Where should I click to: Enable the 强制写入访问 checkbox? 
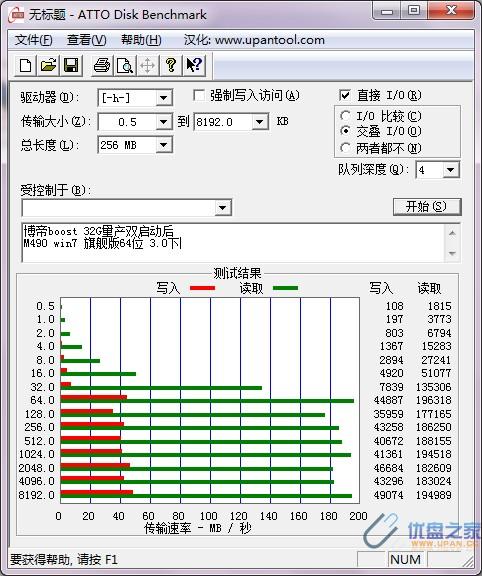[199, 96]
